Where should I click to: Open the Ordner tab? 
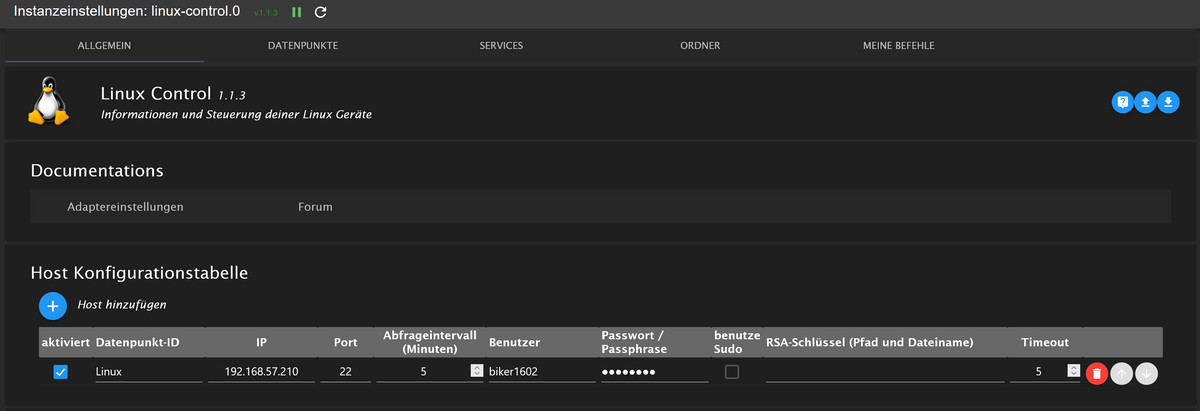point(699,46)
